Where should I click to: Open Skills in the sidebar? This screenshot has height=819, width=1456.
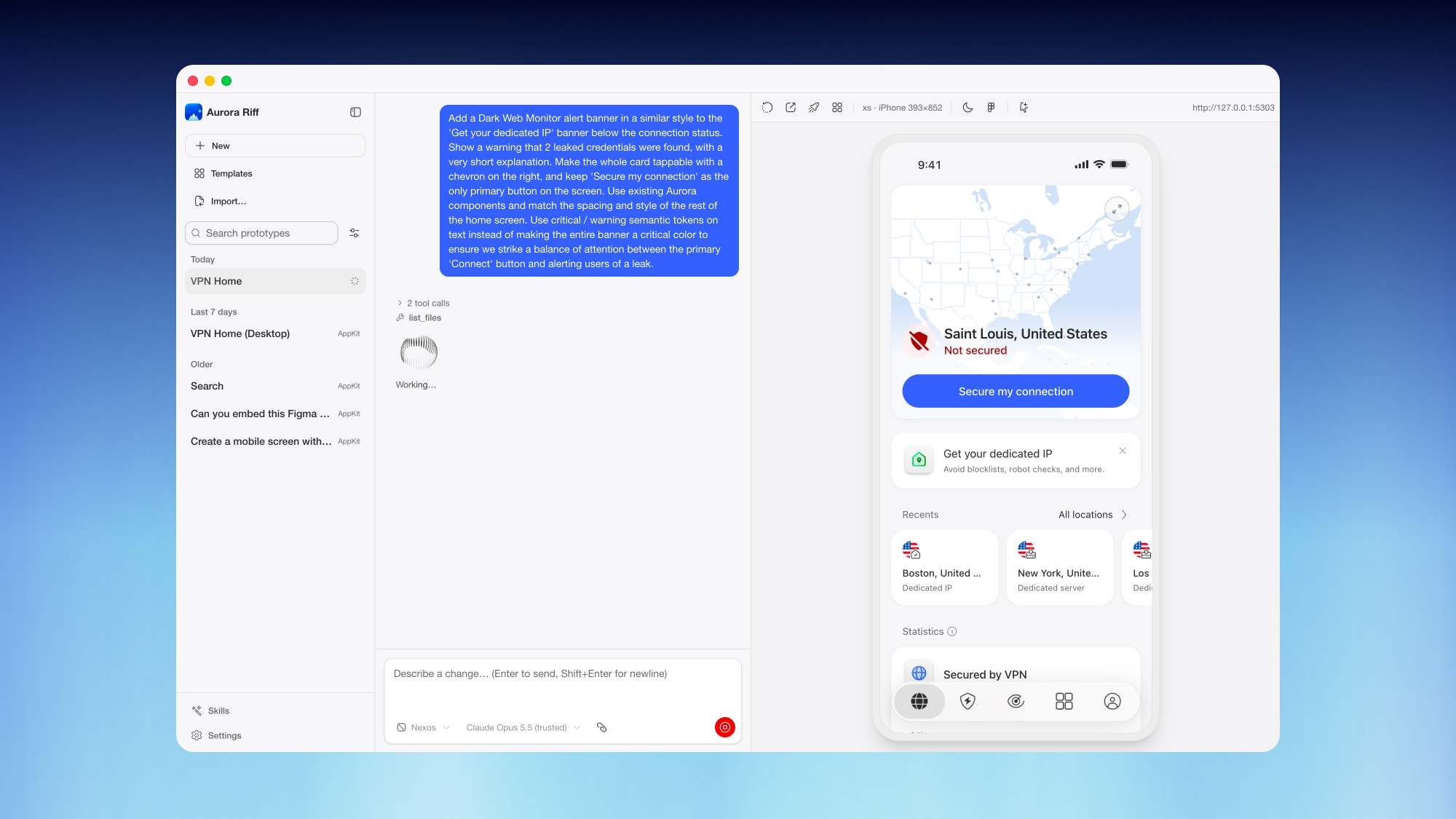[210, 711]
